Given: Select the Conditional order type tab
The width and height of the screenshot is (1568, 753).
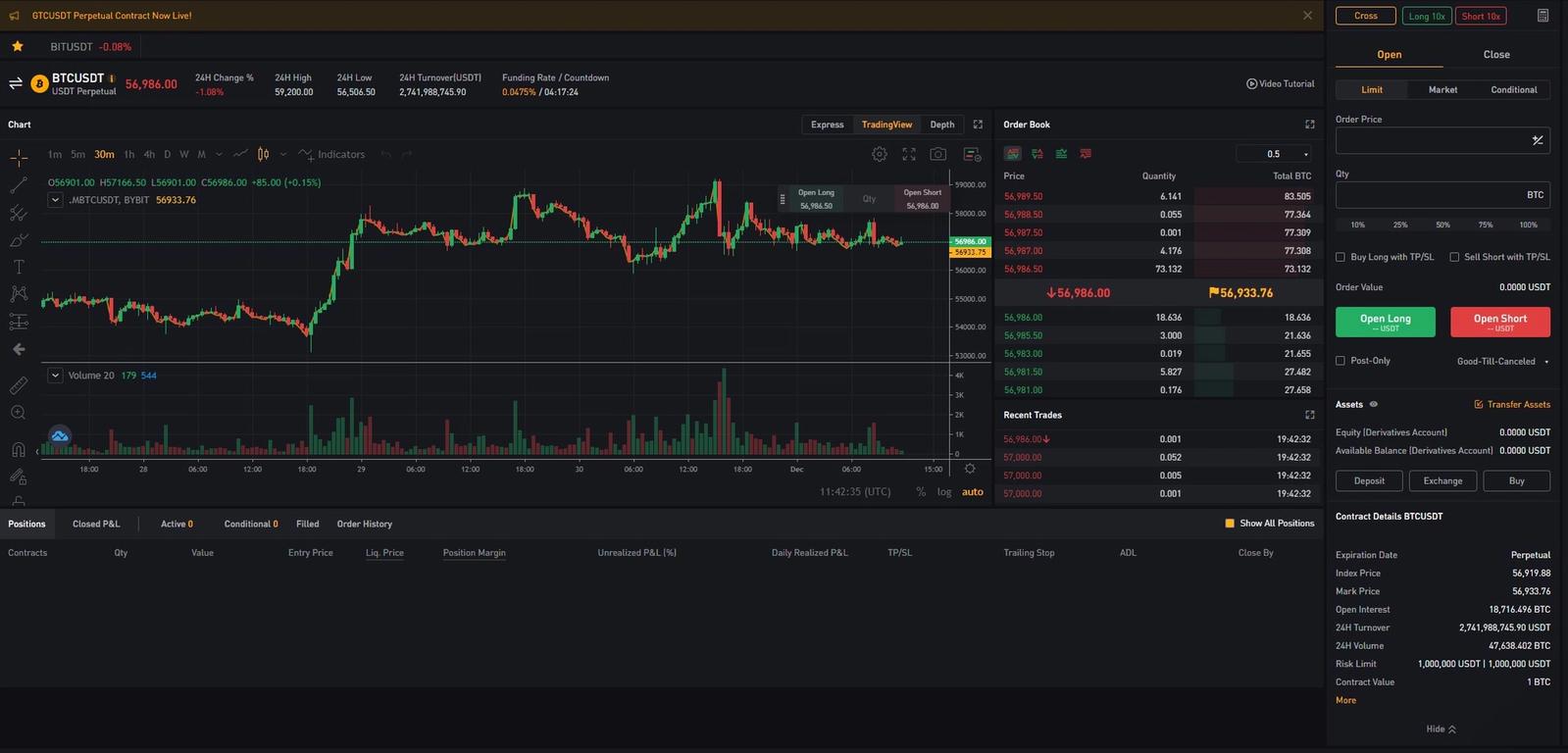Looking at the screenshot, I should (1514, 89).
